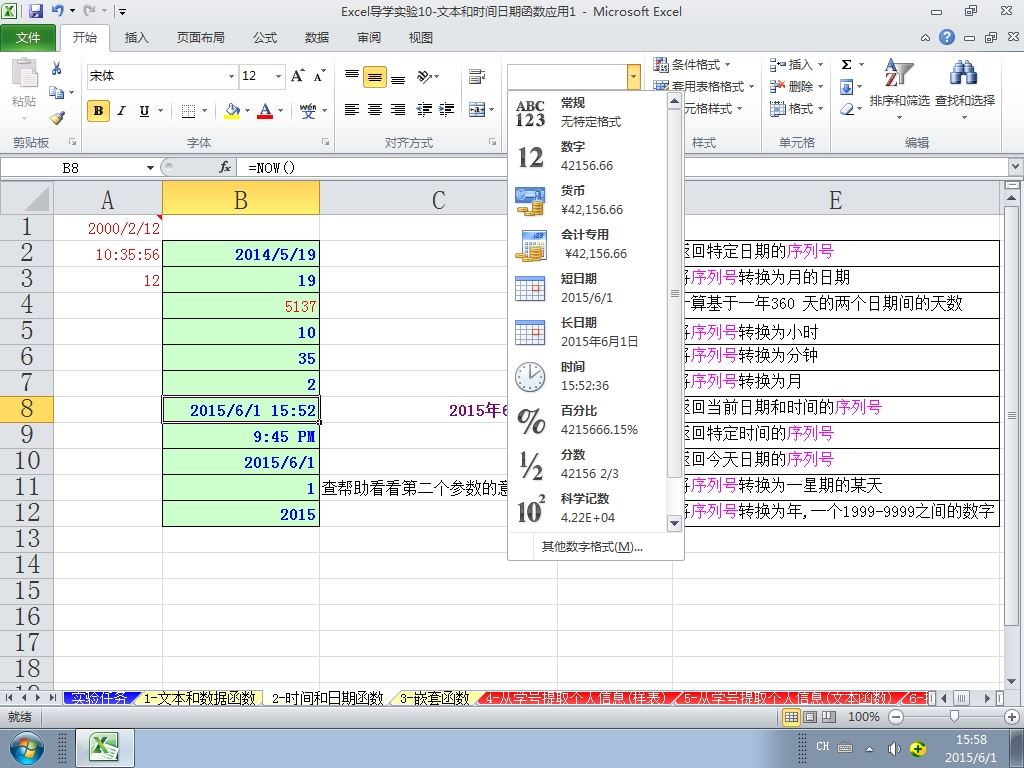This screenshot has width=1024, height=768.
Task: Toggle Underline formatting
Action: point(144,110)
